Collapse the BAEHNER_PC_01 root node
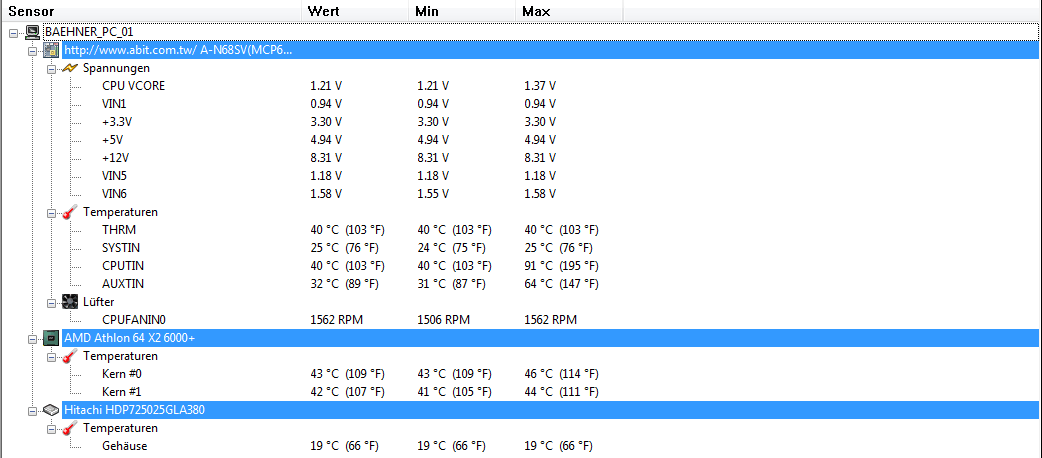1042x458 pixels. (13, 32)
